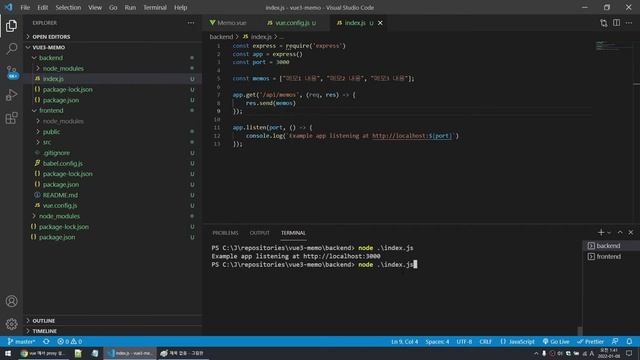Expand the Open Editors section
This screenshot has width=640, height=360.
(x=112, y=37)
